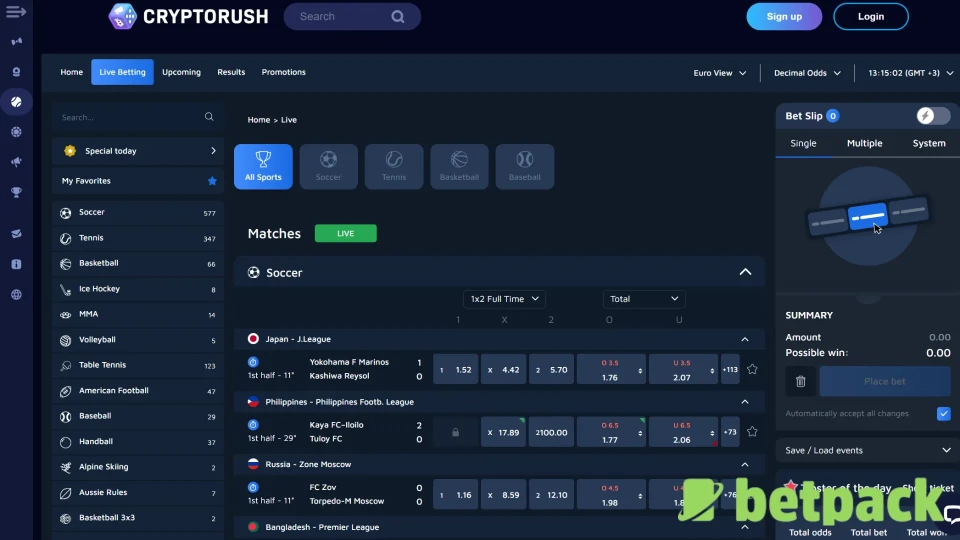Select the Baseball filter tile
This screenshot has height=540, width=960.
[525, 167]
